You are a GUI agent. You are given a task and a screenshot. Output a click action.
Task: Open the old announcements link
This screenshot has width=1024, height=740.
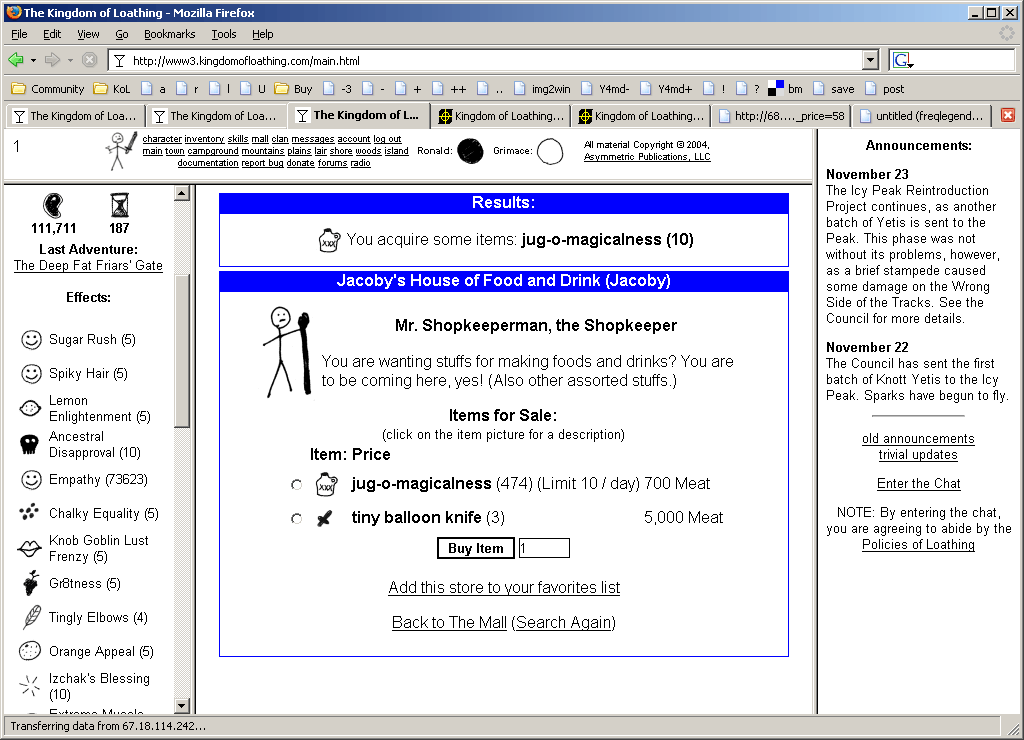tap(918, 439)
